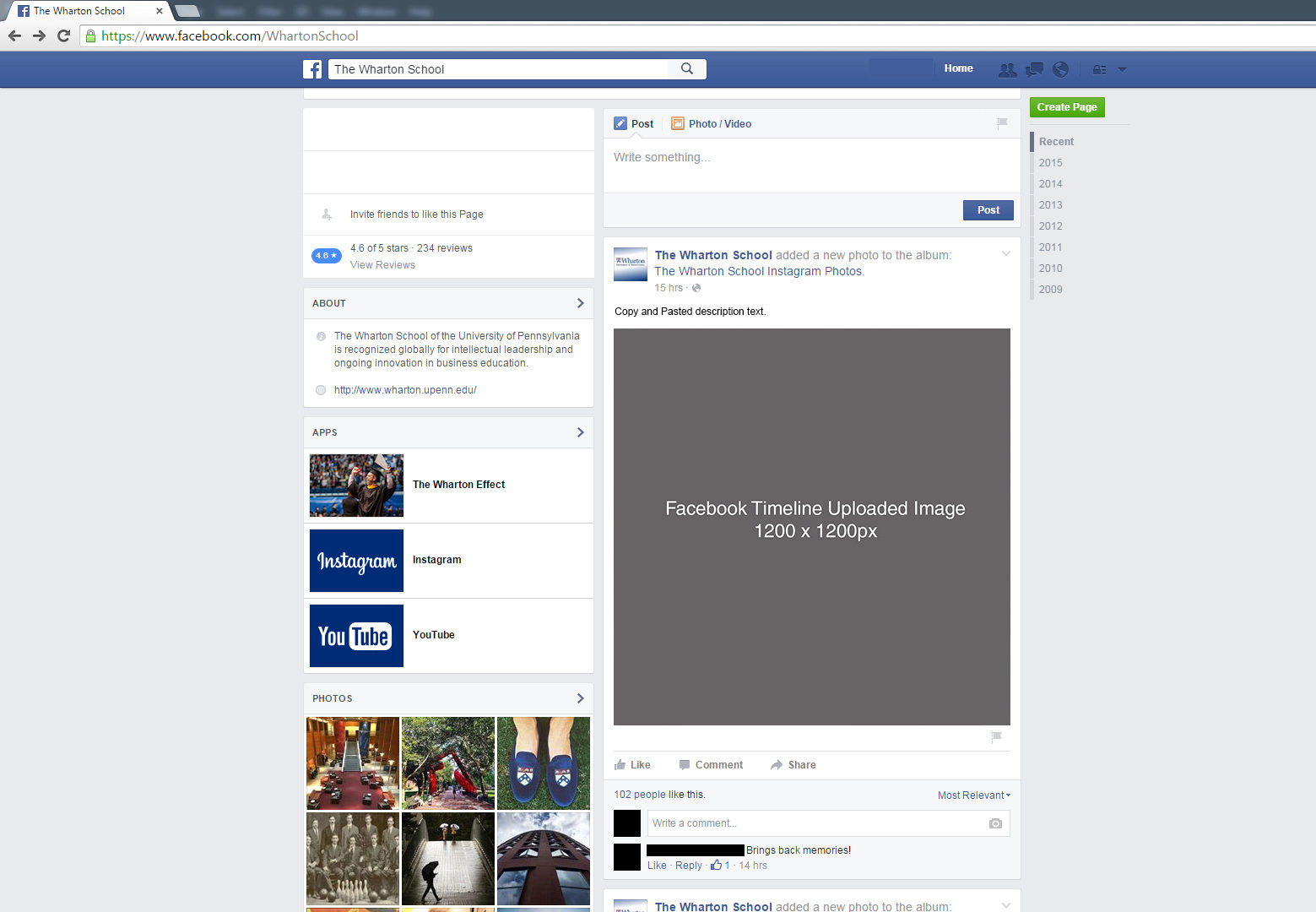The image size is (1316, 912).
Task: Open the vintage bowling team photo thumbnail
Action: (x=353, y=859)
